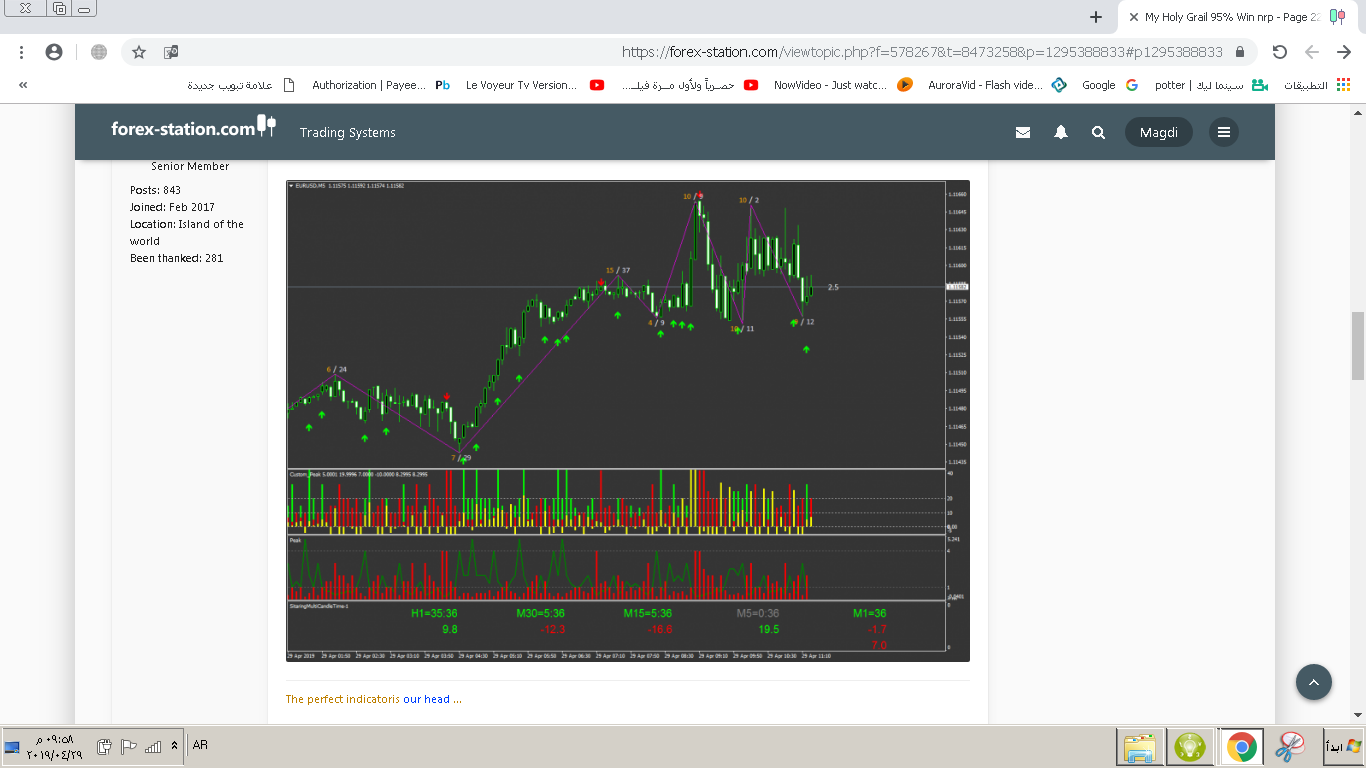Image resolution: width=1366 pixels, height=768 pixels.
Task: Show hidden system tray icons
Action: click(x=175, y=746)
